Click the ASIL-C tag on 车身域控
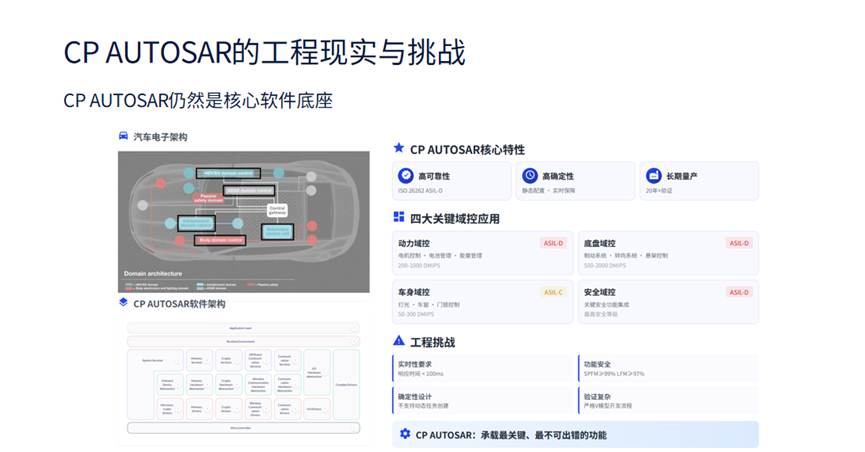The height and width of the screenshot is (452, 865). click(x=553, y=292)
